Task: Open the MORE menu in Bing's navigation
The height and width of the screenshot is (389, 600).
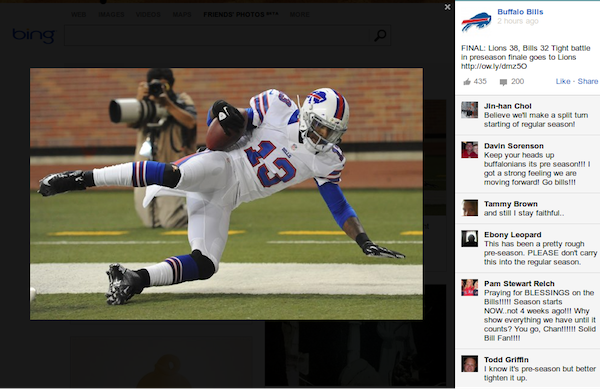Action: click(300, 15)
